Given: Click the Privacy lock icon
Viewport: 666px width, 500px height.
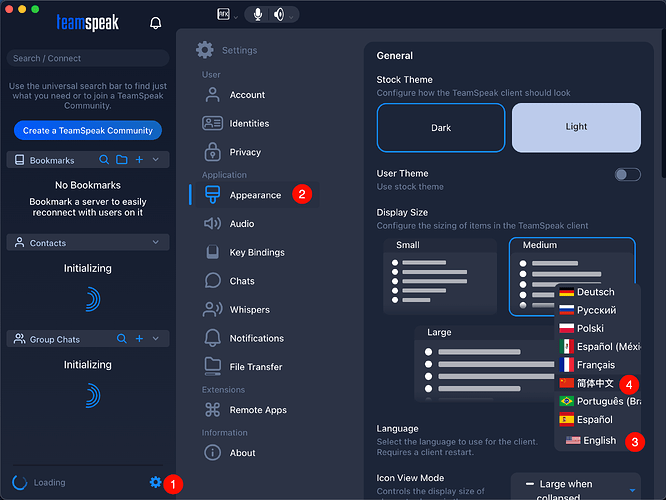Looking at the screenshot, I should (x=212, y=152).
